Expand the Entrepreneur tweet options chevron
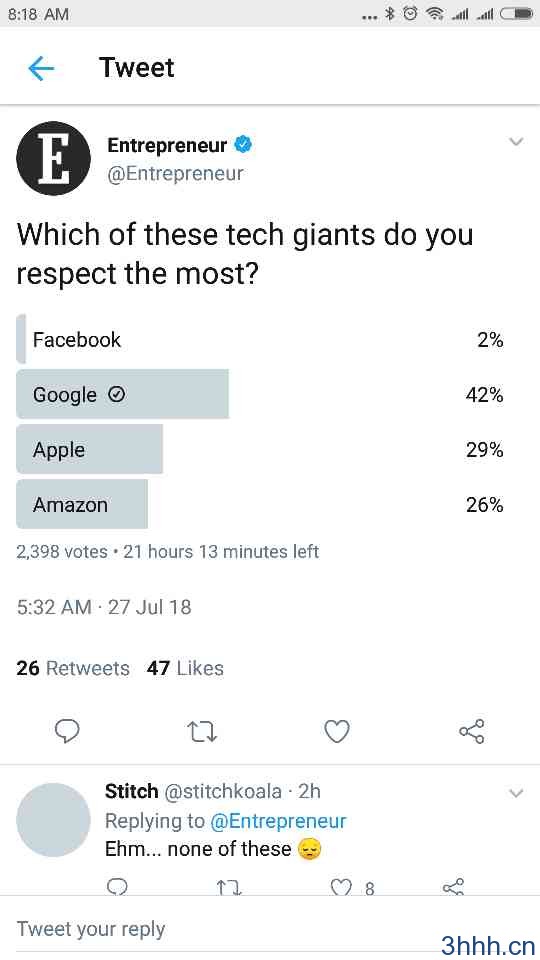540x960 pixels. pyautogui.click(x=516, y=142)
